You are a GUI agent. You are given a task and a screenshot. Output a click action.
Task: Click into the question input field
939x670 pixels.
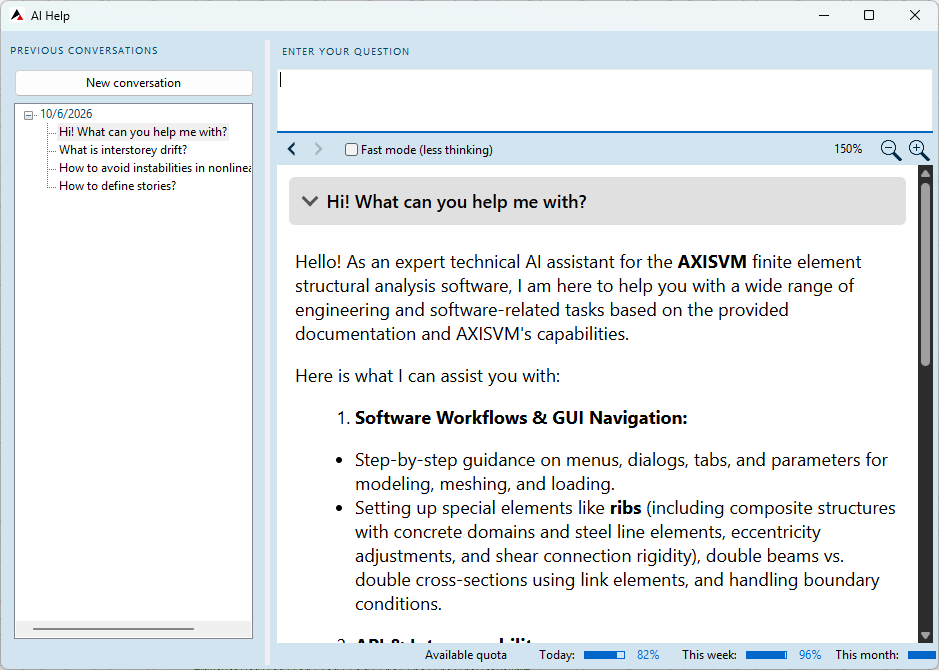(605, 100)
